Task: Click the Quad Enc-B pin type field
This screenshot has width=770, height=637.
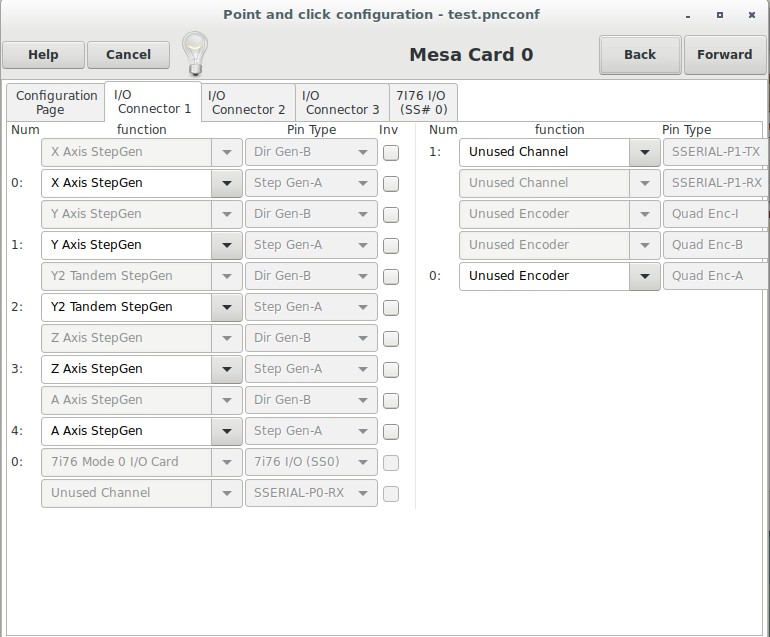Action: click(x=716, y=245)
